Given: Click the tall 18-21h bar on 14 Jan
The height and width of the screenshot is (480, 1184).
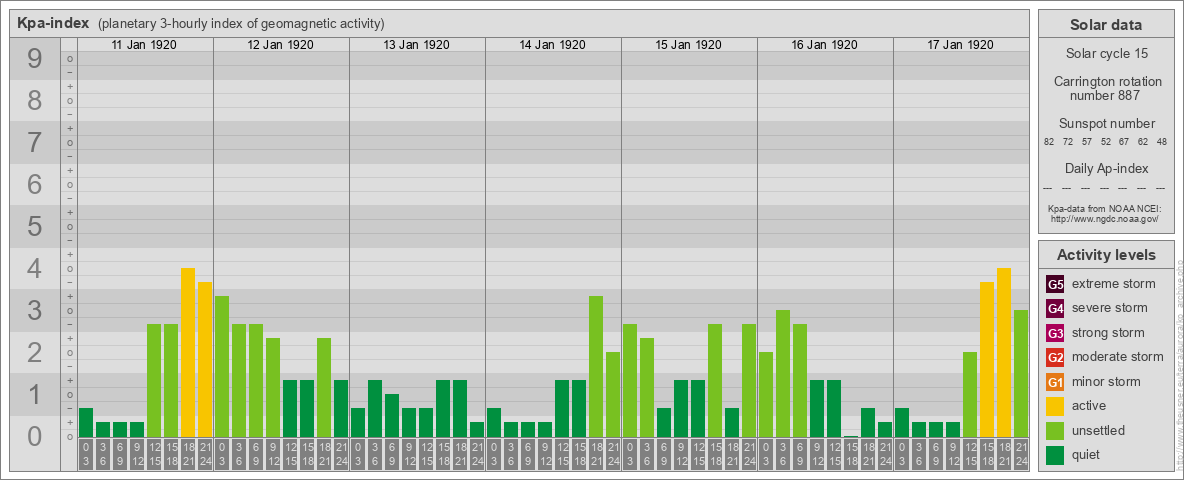Looking at the screenshot, I should [x=596, y=366].
